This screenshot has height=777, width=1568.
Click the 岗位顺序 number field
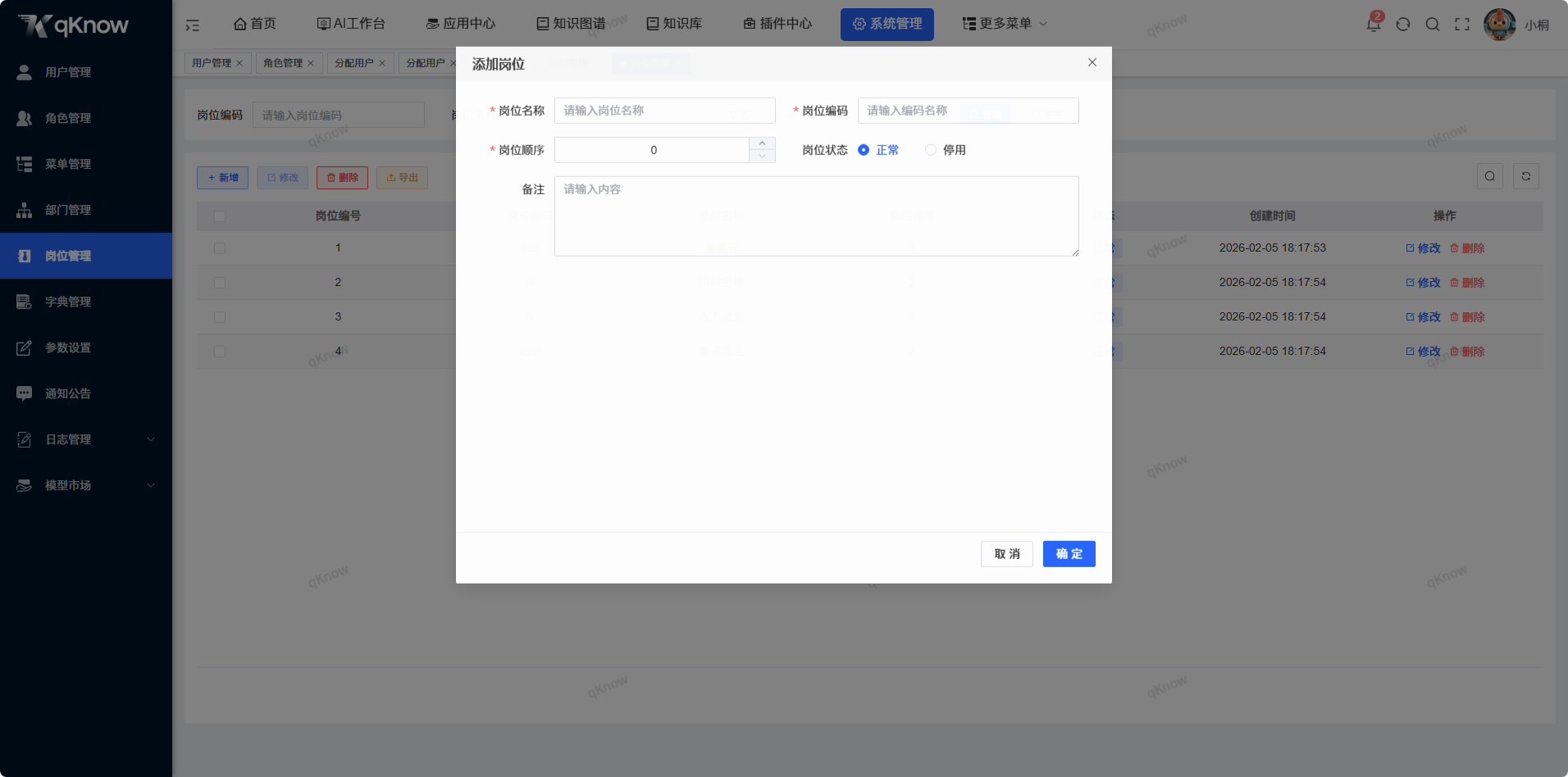[652, 150]
